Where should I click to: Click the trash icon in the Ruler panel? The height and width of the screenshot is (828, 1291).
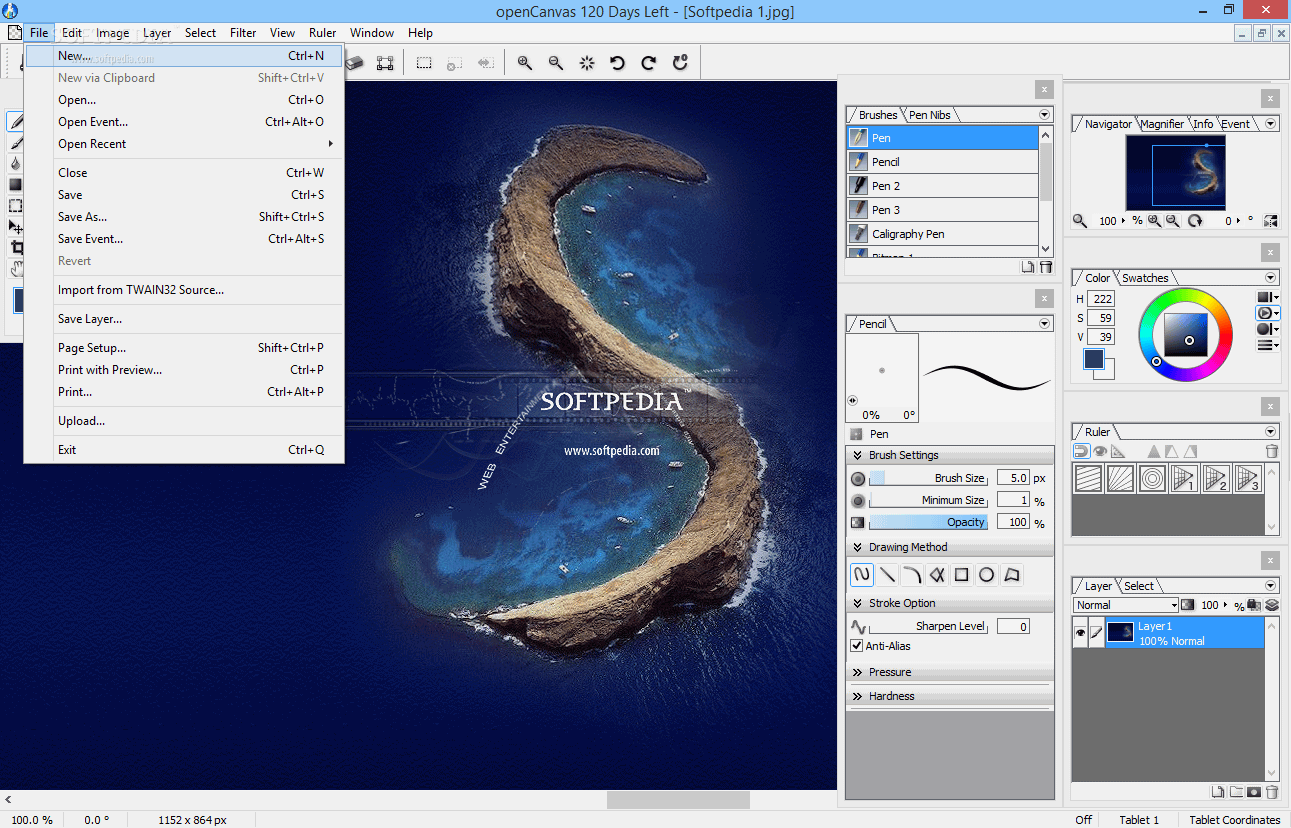point(1272,451)
